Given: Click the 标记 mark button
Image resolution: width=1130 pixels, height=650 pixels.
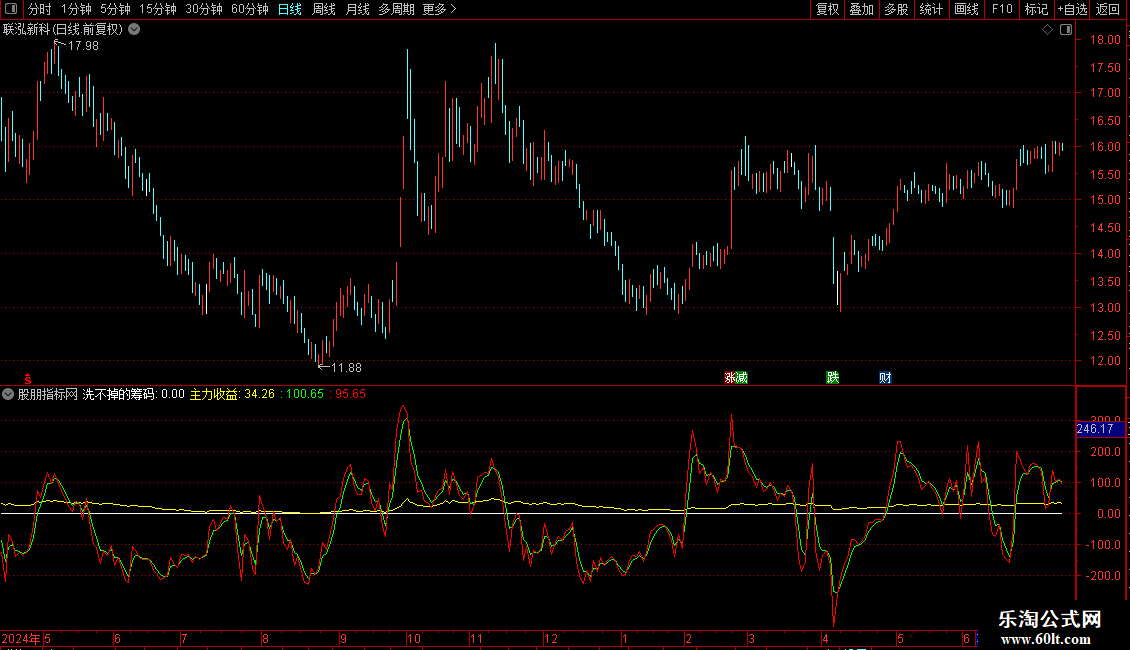Looking at the screenshot, I should [1036, 9].
